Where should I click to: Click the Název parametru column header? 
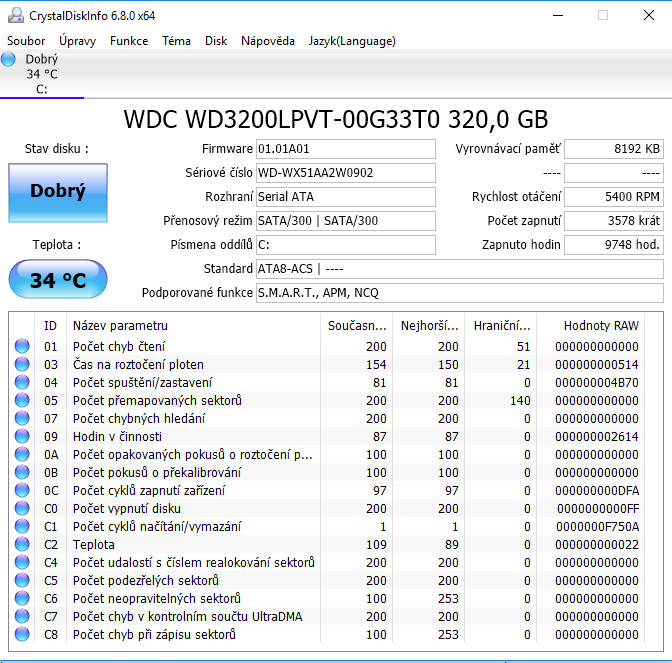193,326
